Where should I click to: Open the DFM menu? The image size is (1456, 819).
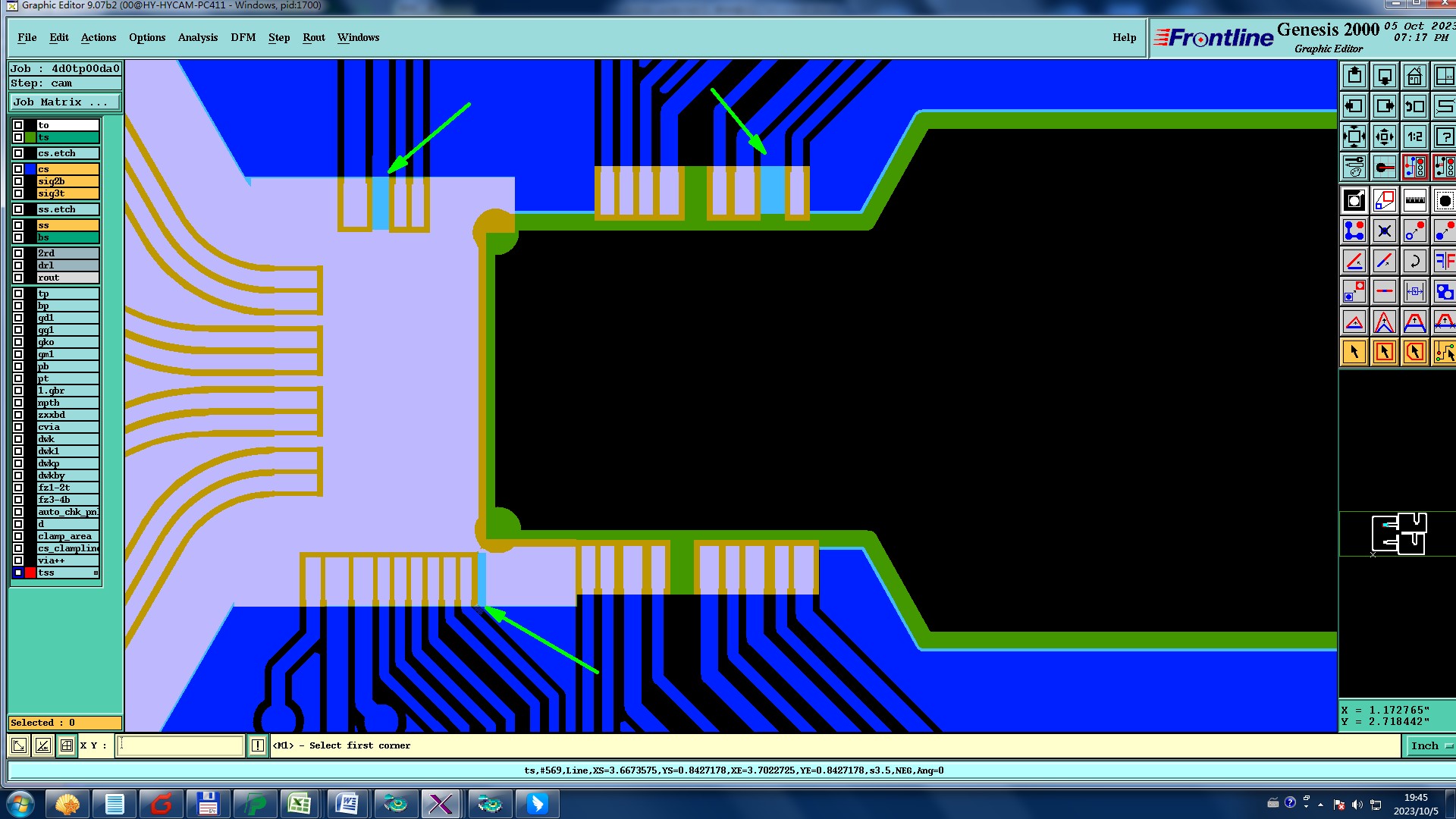[243, 37]
